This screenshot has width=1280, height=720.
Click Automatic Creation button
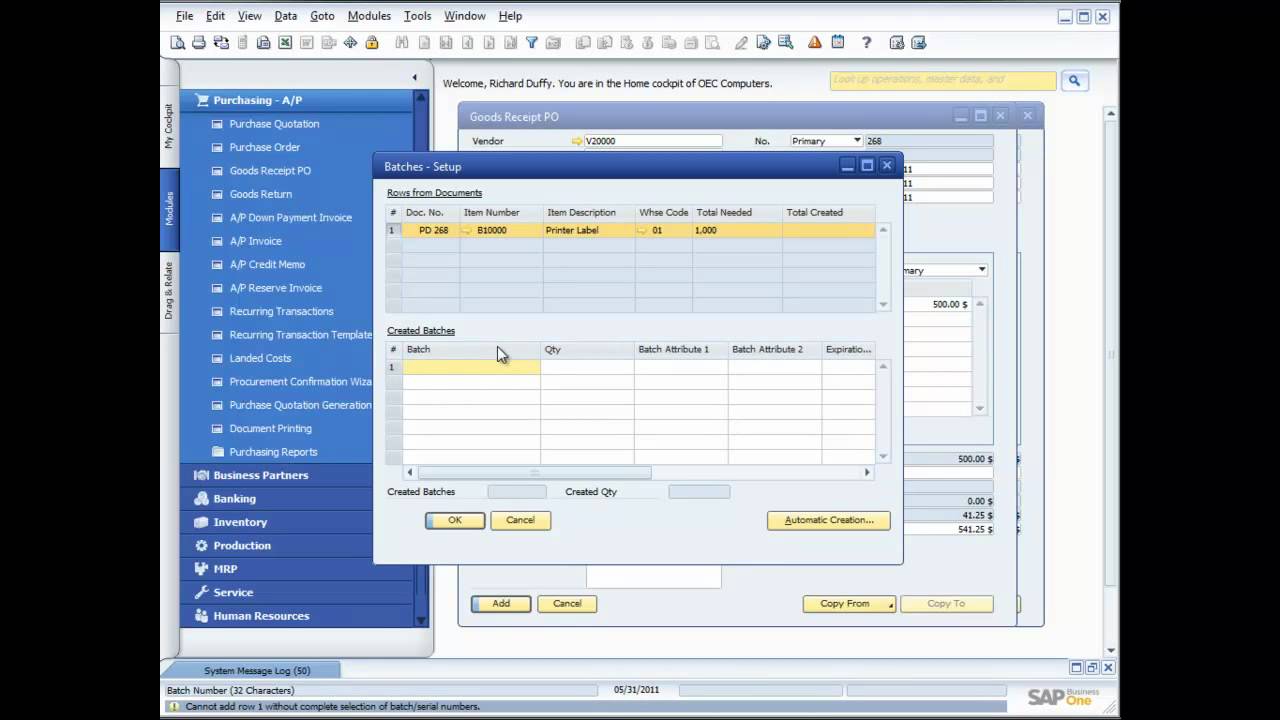click(829, 520)
